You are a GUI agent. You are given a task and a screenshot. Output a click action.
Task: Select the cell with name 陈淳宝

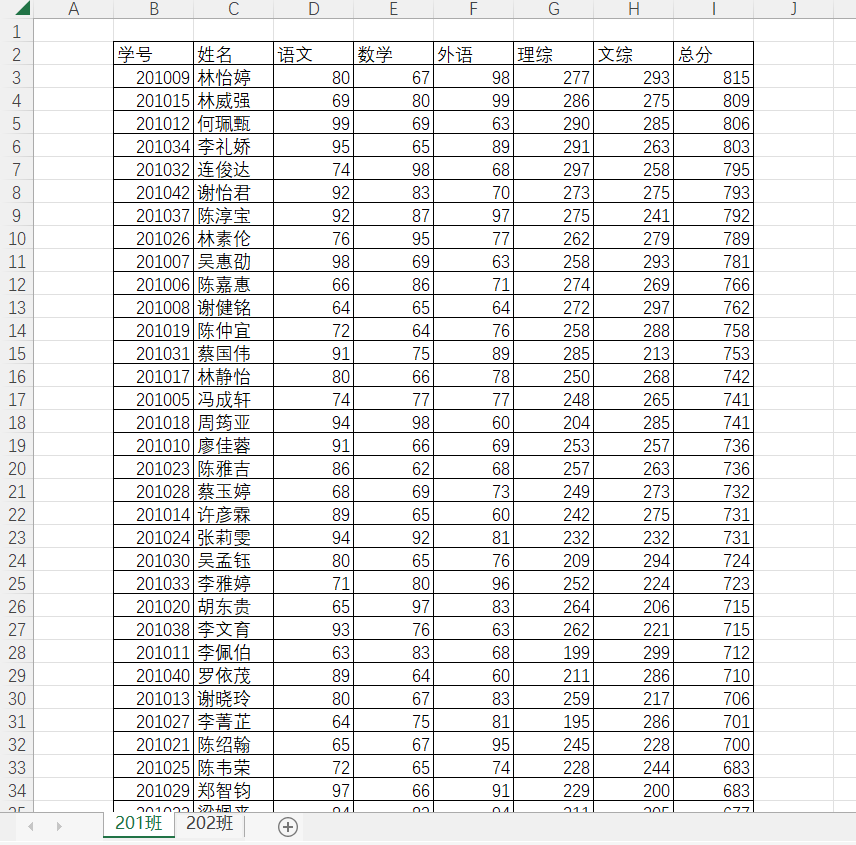pos(233,216)
